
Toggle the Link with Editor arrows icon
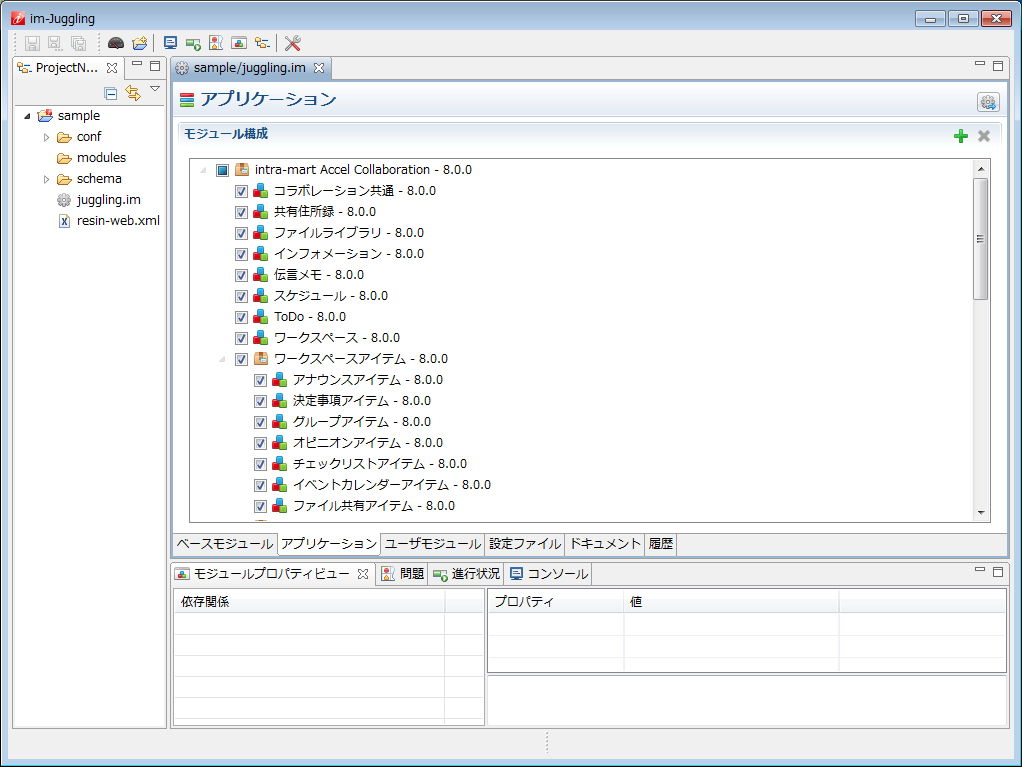click(133, 93)
